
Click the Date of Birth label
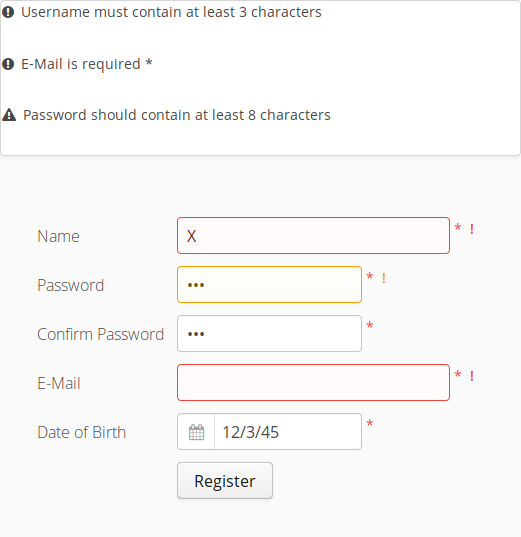tap(82, 432)
